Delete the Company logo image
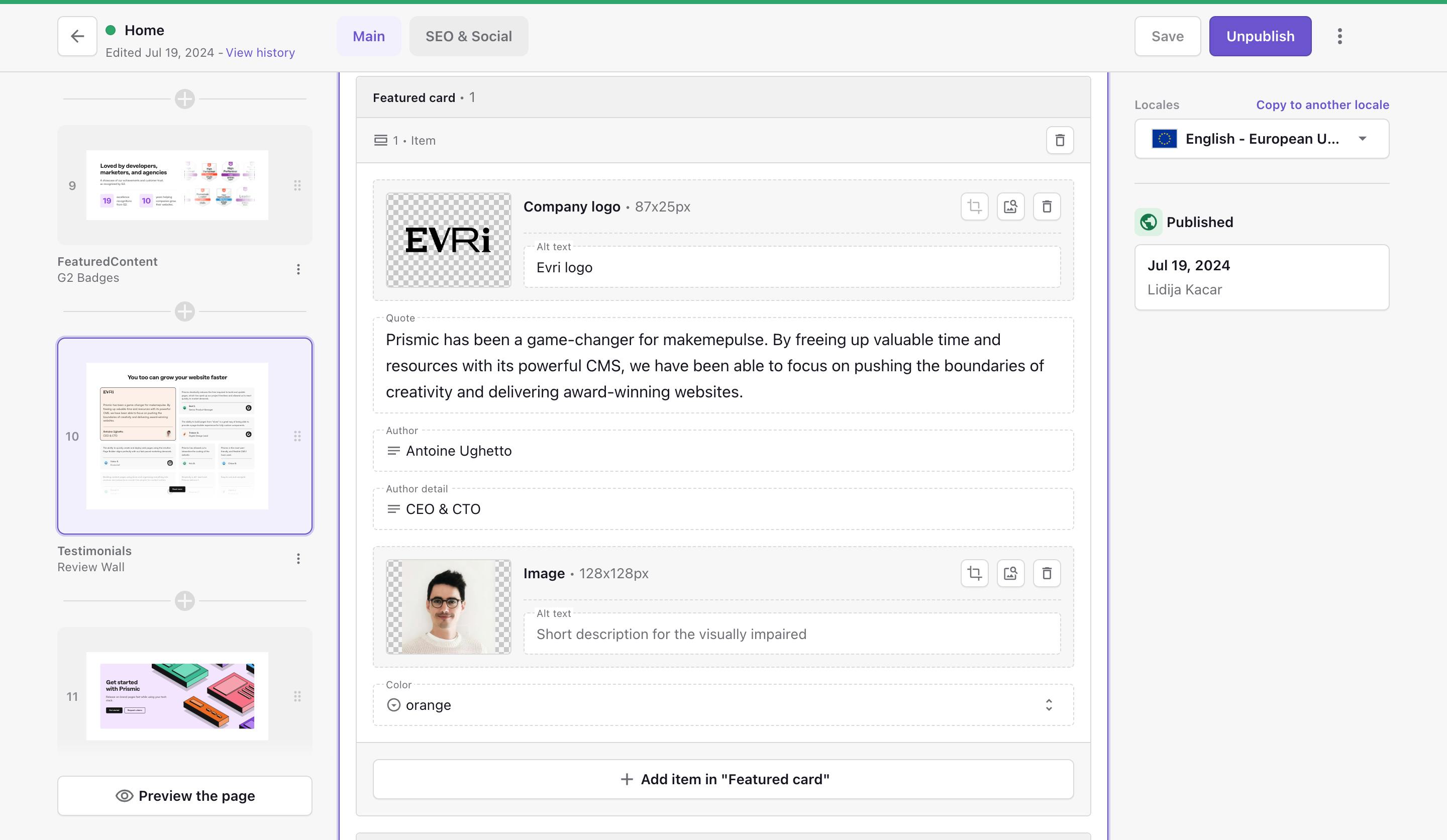The width and height of the screenshot is (1447, 840). click(x=1046, y=206)
